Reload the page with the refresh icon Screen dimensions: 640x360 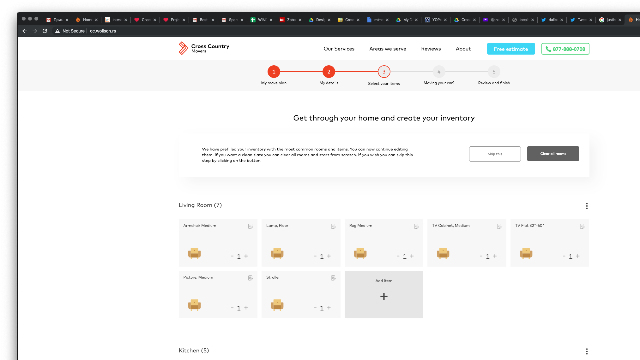point(45,31)
